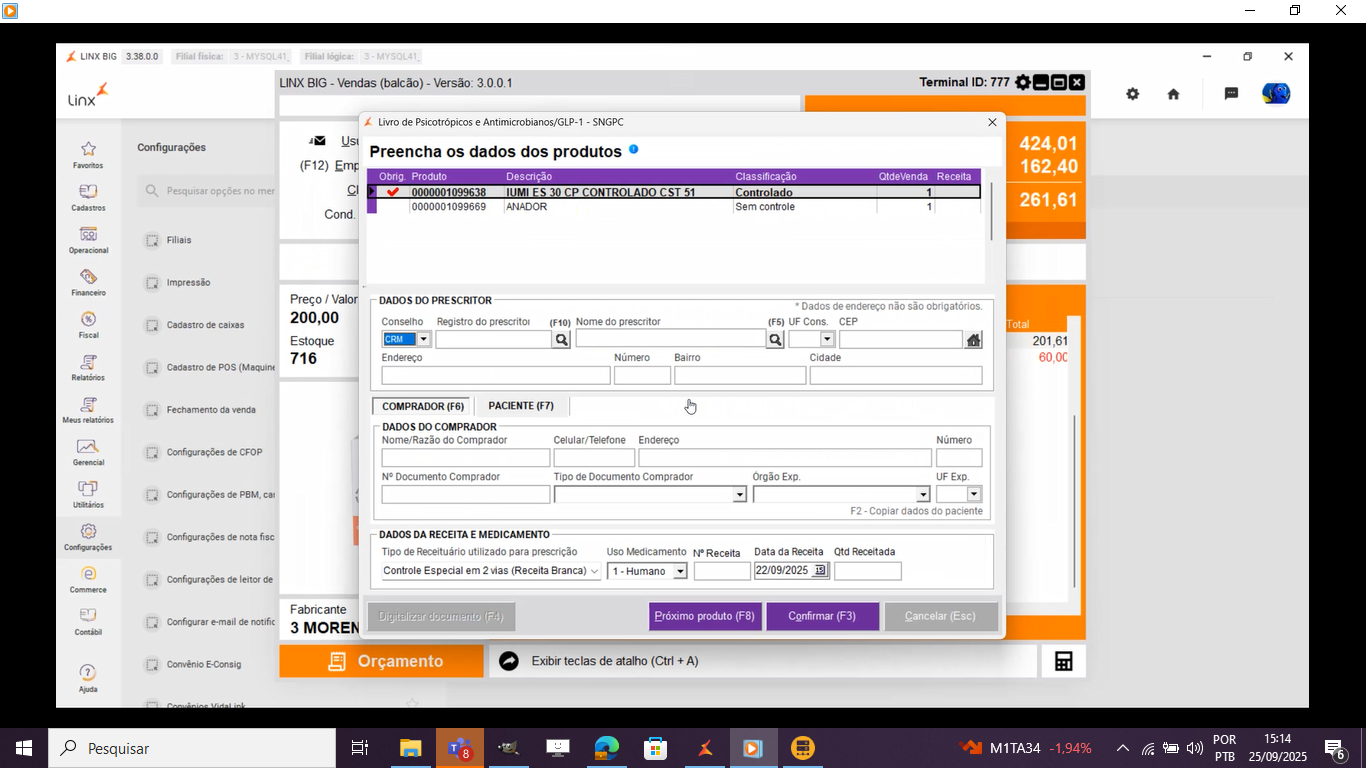This screenshot has width=1366, height=768.
Task: Open chat messages icon in Linx Big header
Action: (1231, 93)
